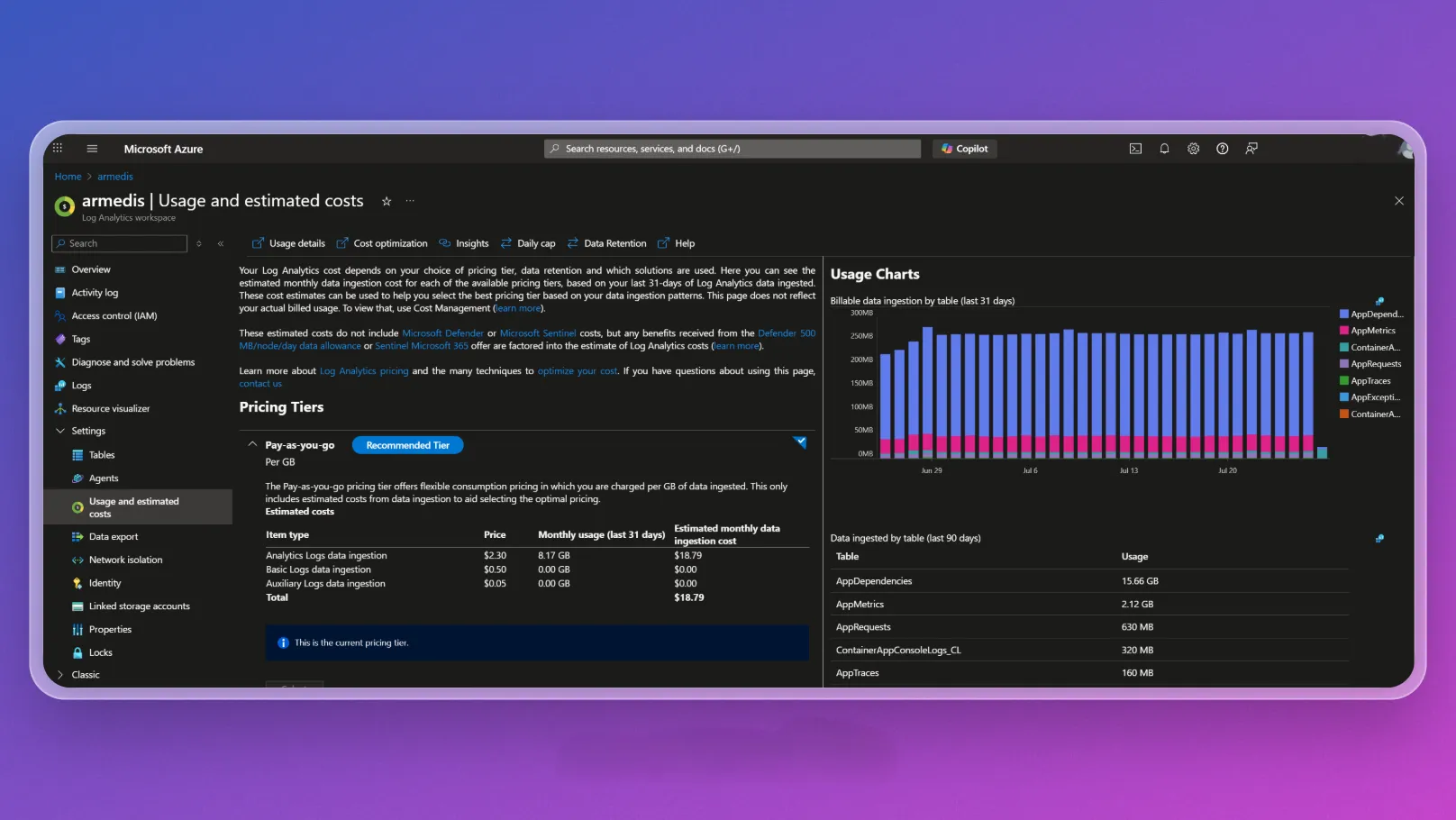Open Tags in the sidebar
Image resolution: width=1456 pixels, height=820 pixels.
coord(81,340)
